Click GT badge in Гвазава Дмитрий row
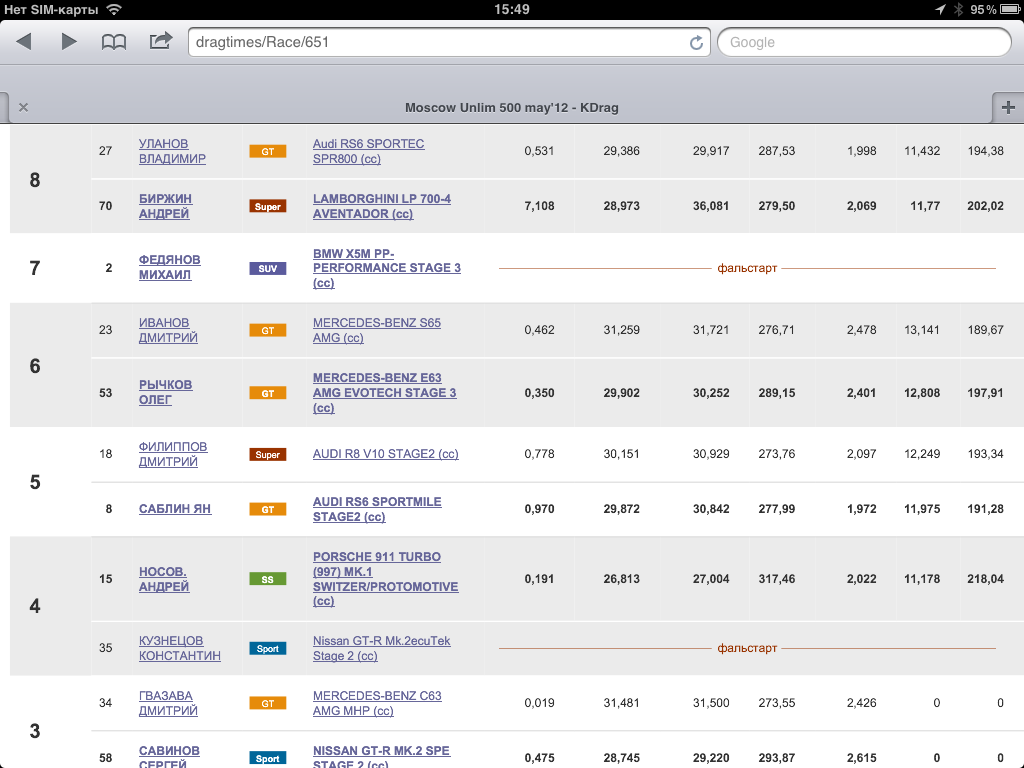This screenshot has width=1024, height=768. click(x=268, y=703)
